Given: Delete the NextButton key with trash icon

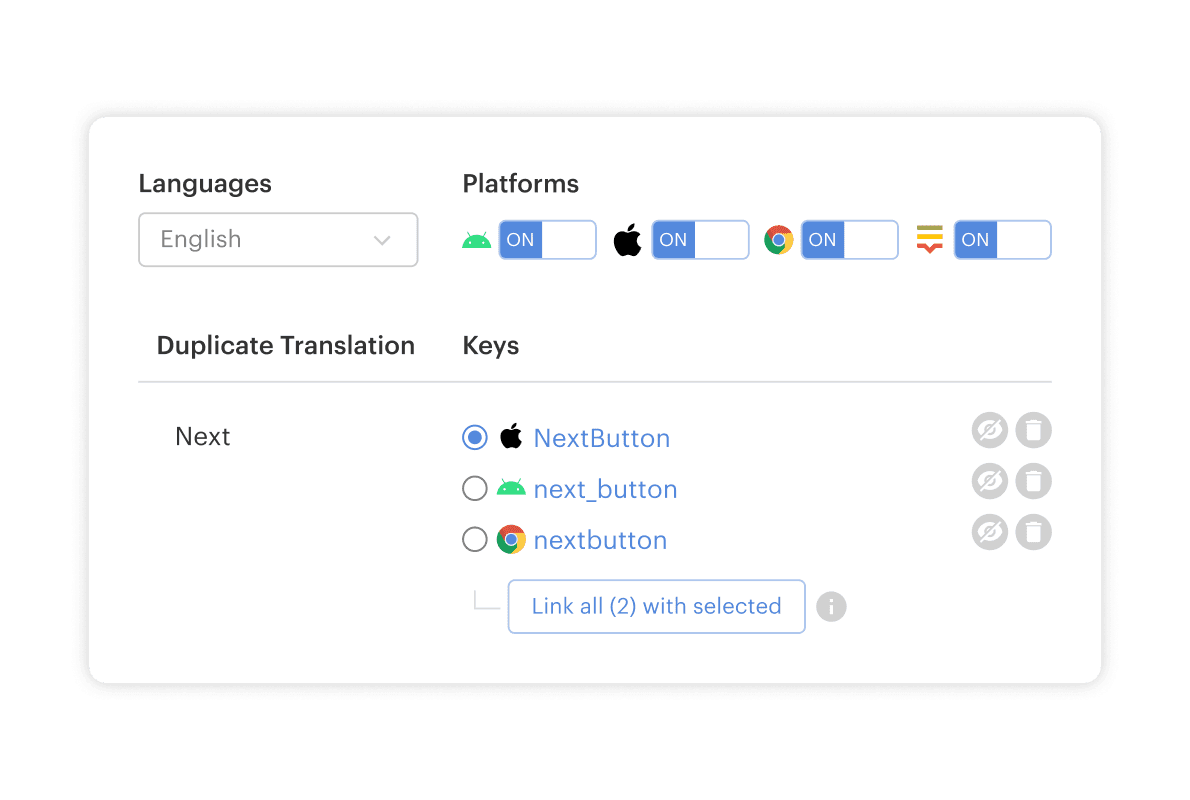Looking at the screenshot, I should (1034, 431).
